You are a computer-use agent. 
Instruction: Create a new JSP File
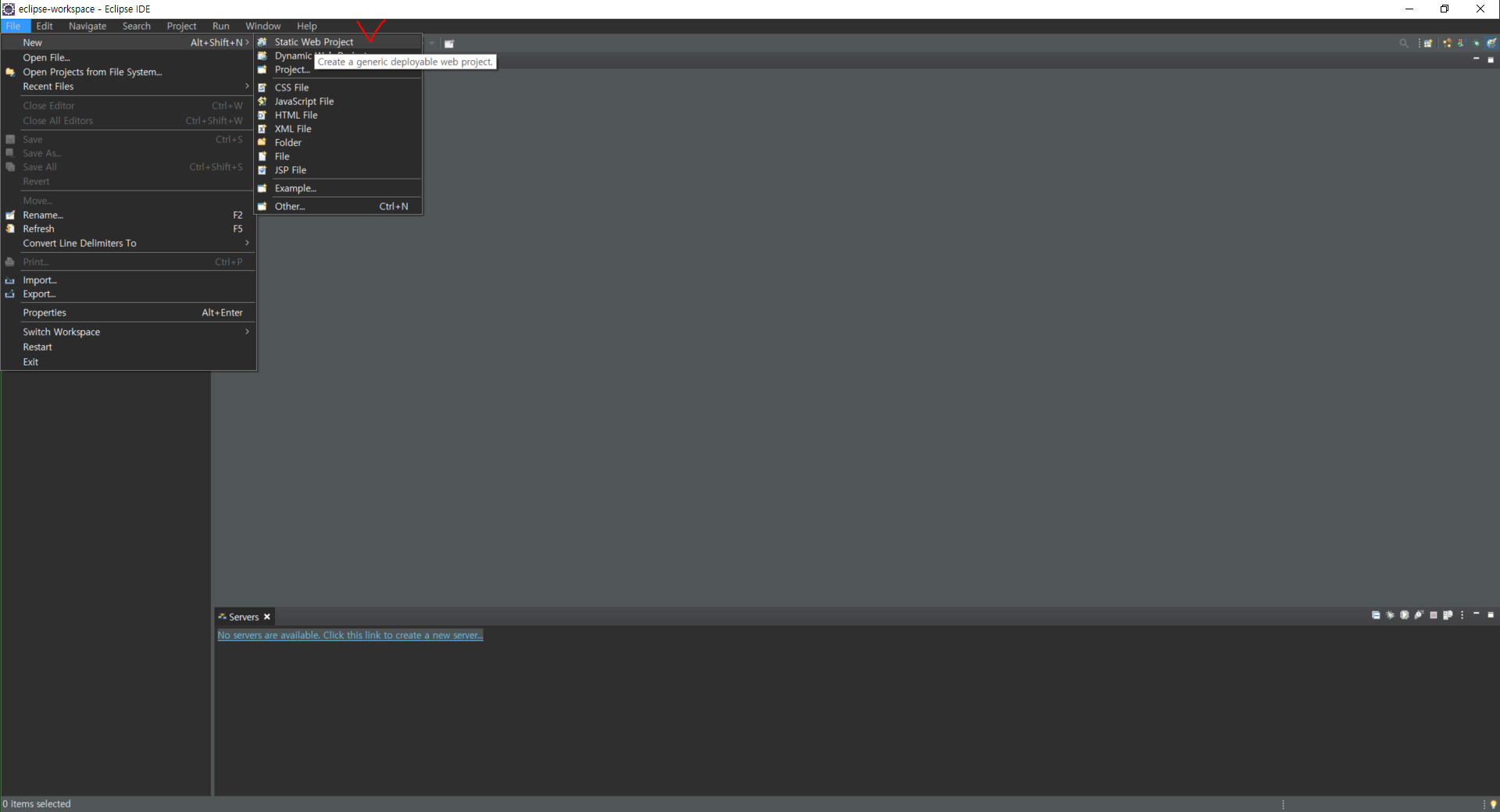coord(337,170)
